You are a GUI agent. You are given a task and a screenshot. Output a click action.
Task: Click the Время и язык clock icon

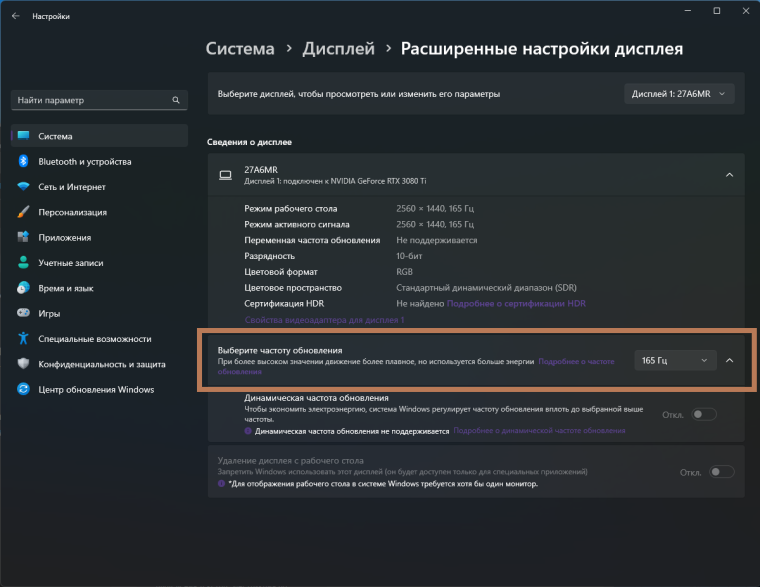pyautogui.click(x=23, y=288)
